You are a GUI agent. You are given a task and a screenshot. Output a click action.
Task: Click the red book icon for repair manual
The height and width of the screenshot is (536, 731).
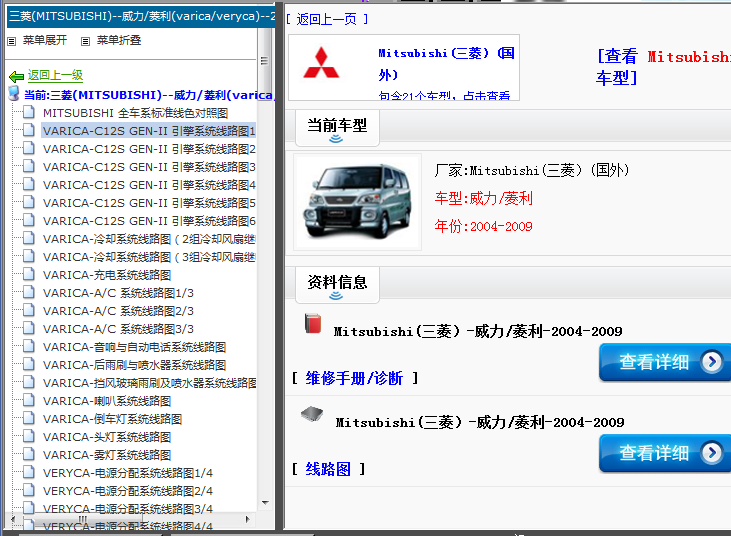pyautogui.click(x=313, y=323)
